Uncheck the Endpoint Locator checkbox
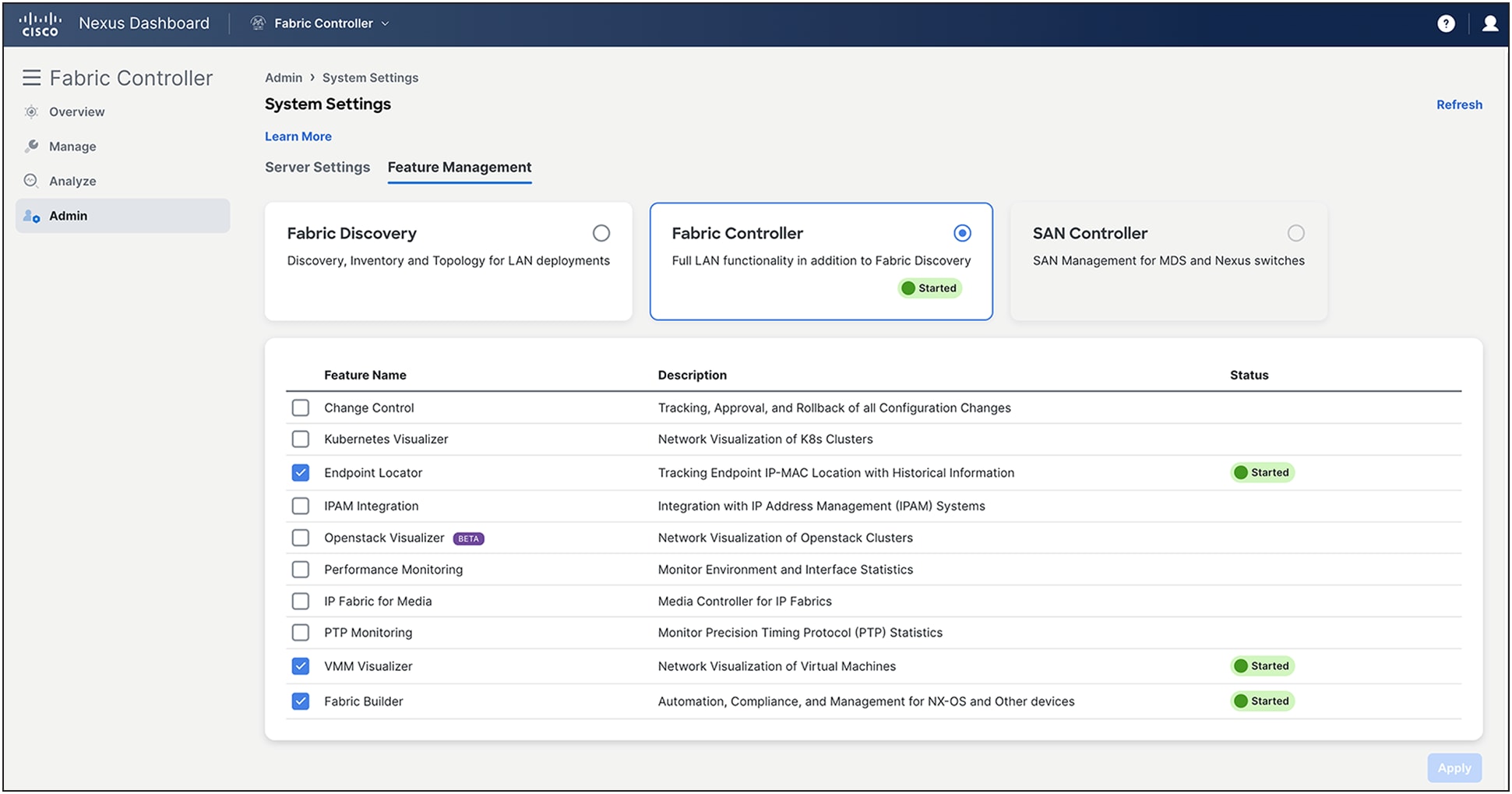This screenshot has width=1512, height=794. 301,472
